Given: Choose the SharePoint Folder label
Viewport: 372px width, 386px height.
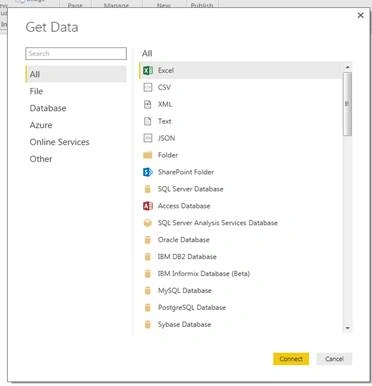Looking at the screenshot, I should [186, 172].
